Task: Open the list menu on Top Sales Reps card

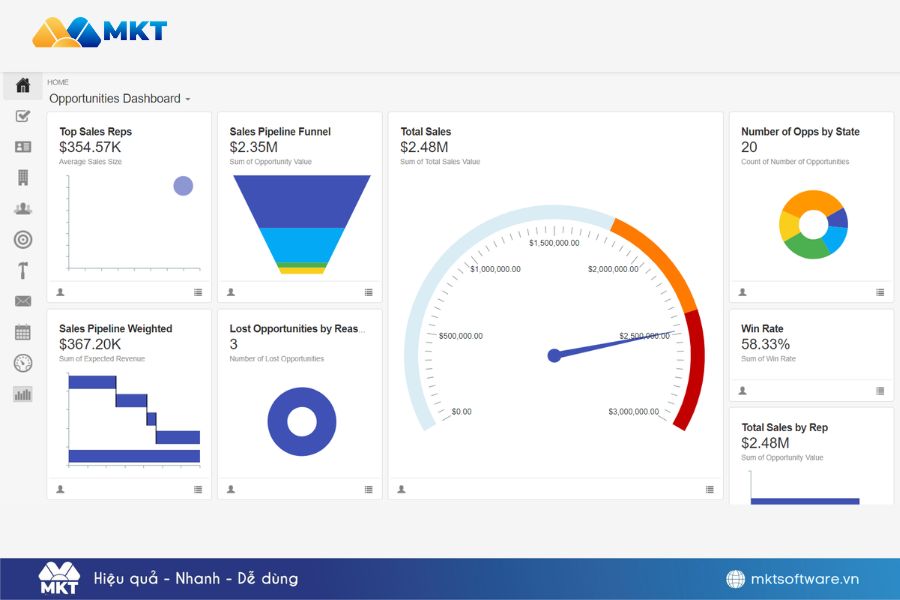Action: point(198,292)
